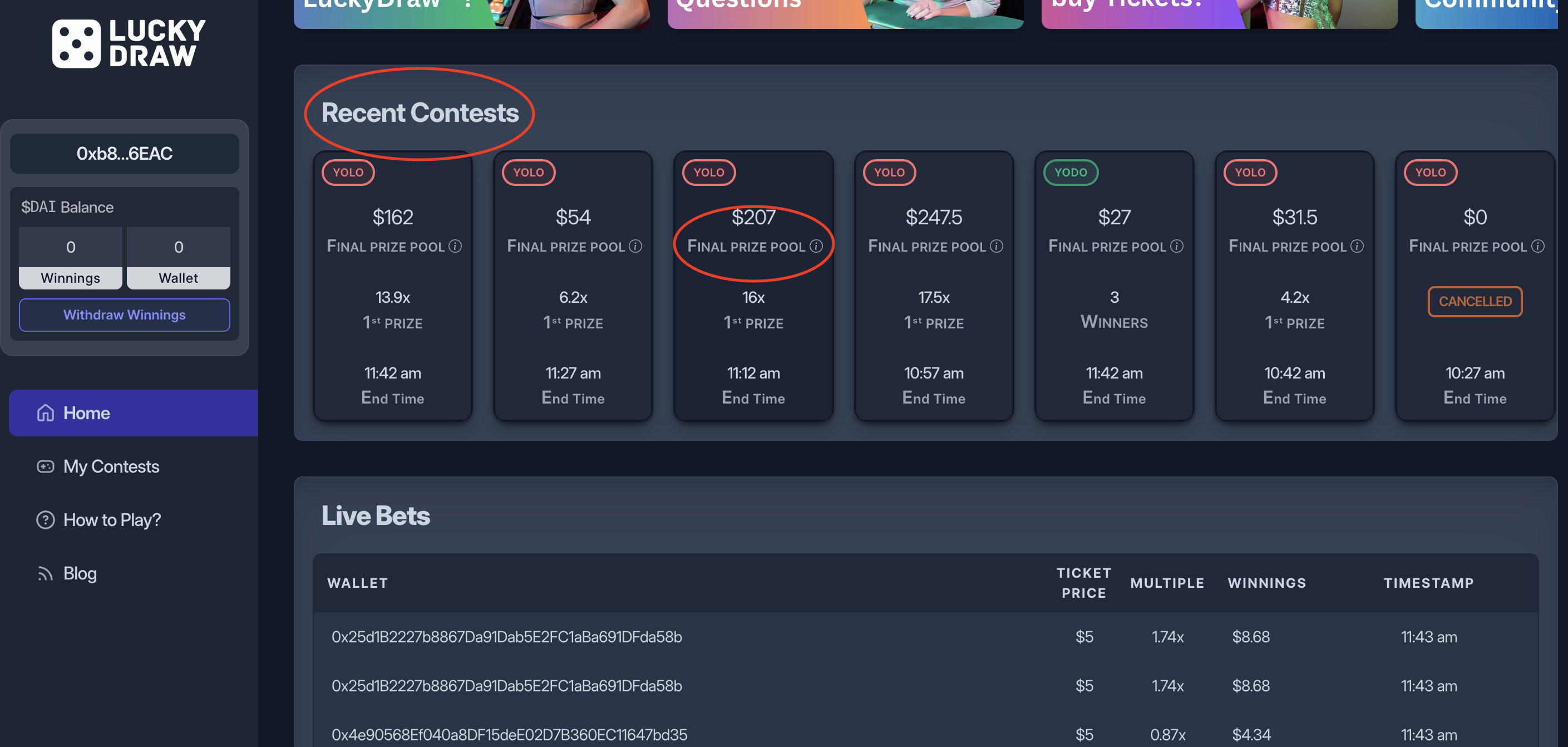
Task: Click the Lucky Draw dice logo
Action: [76, 43]
